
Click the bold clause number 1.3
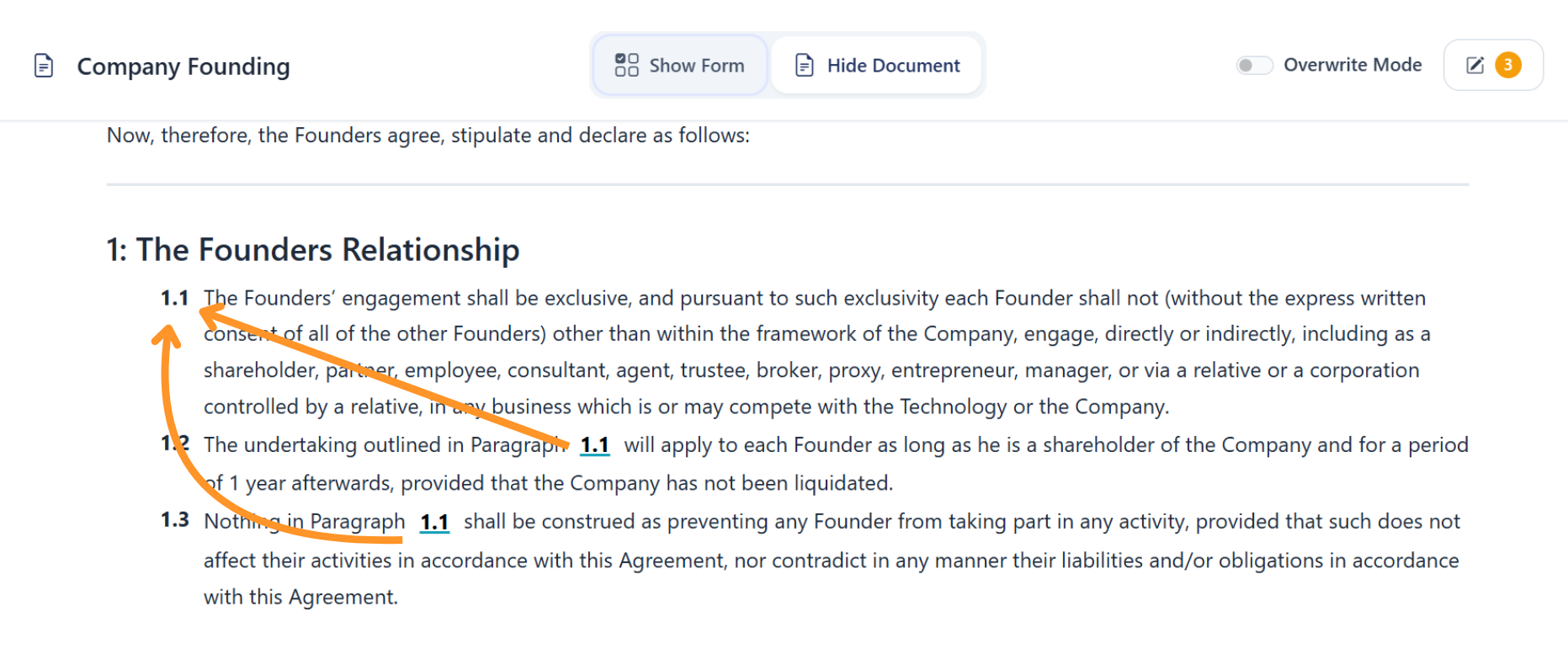(175, 520)
